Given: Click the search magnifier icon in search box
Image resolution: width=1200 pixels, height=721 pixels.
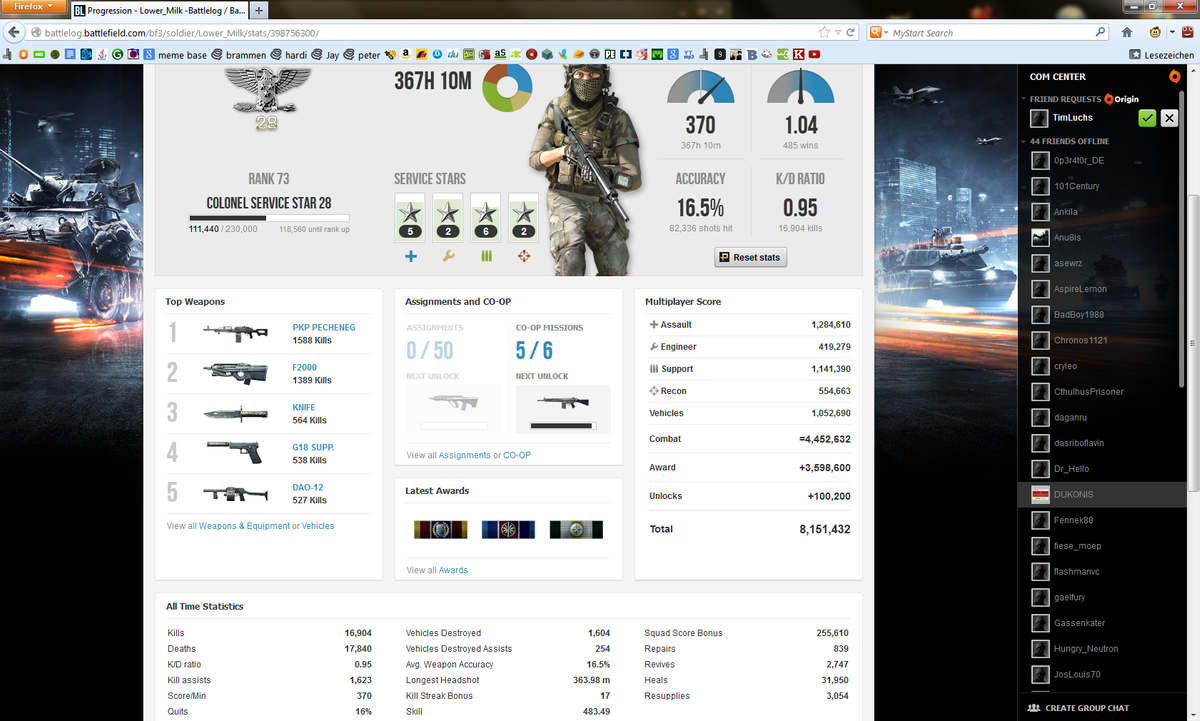Looking at the screenshot, I should pyautogui.click(x=1101, y=33).
